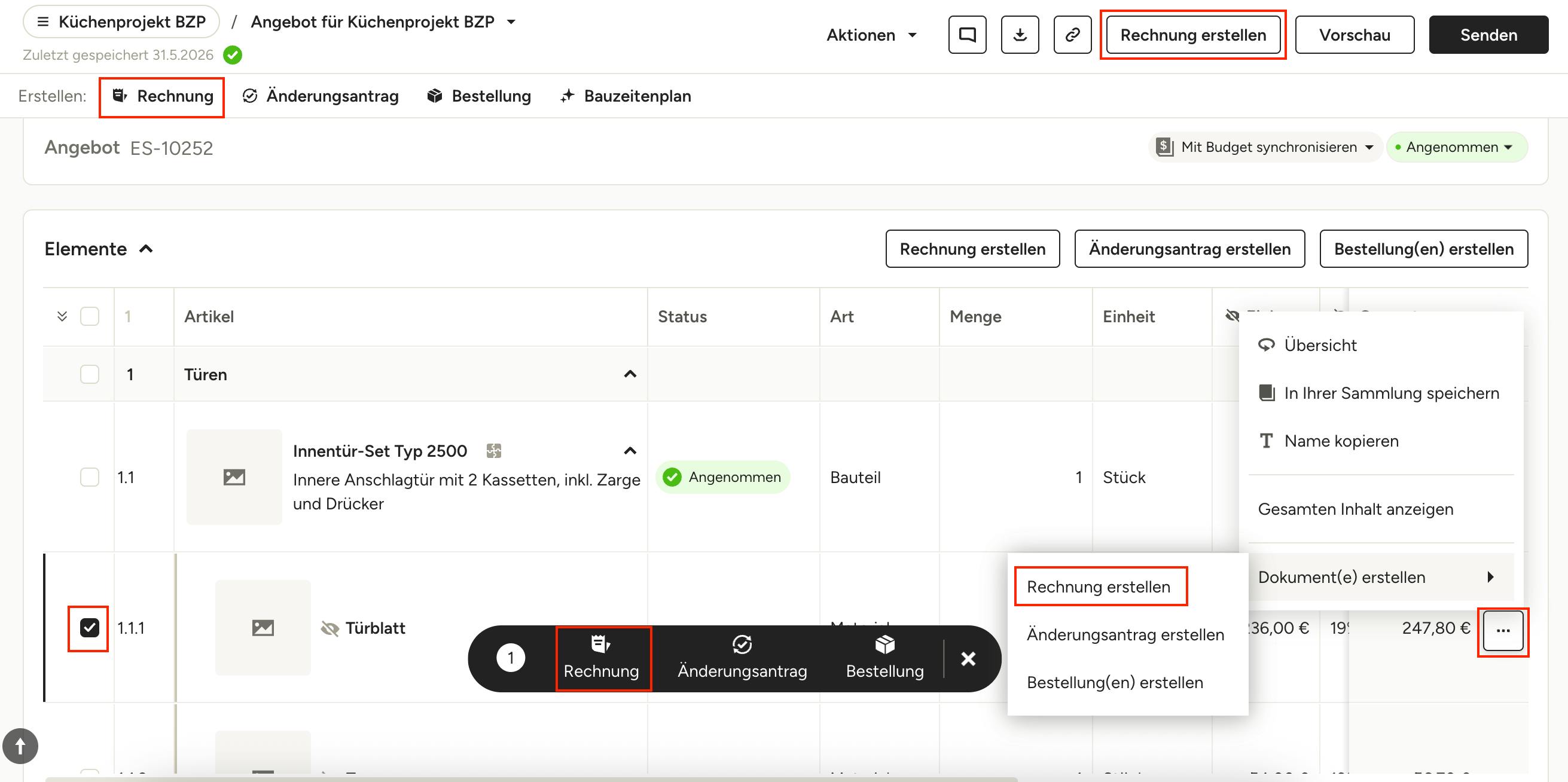Click the Bauzeitenplan sparkle icon
Viewport: 1568px width, 782px height.
568,96
